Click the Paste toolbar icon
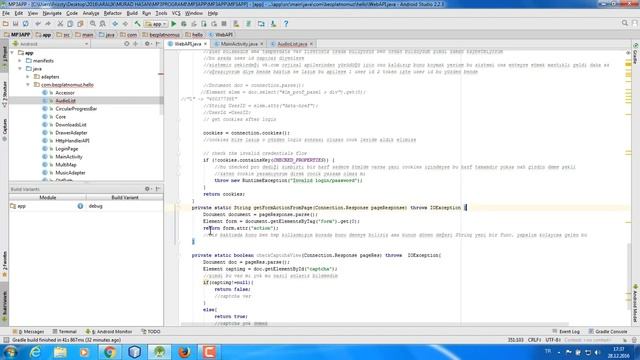 [80, 24]
